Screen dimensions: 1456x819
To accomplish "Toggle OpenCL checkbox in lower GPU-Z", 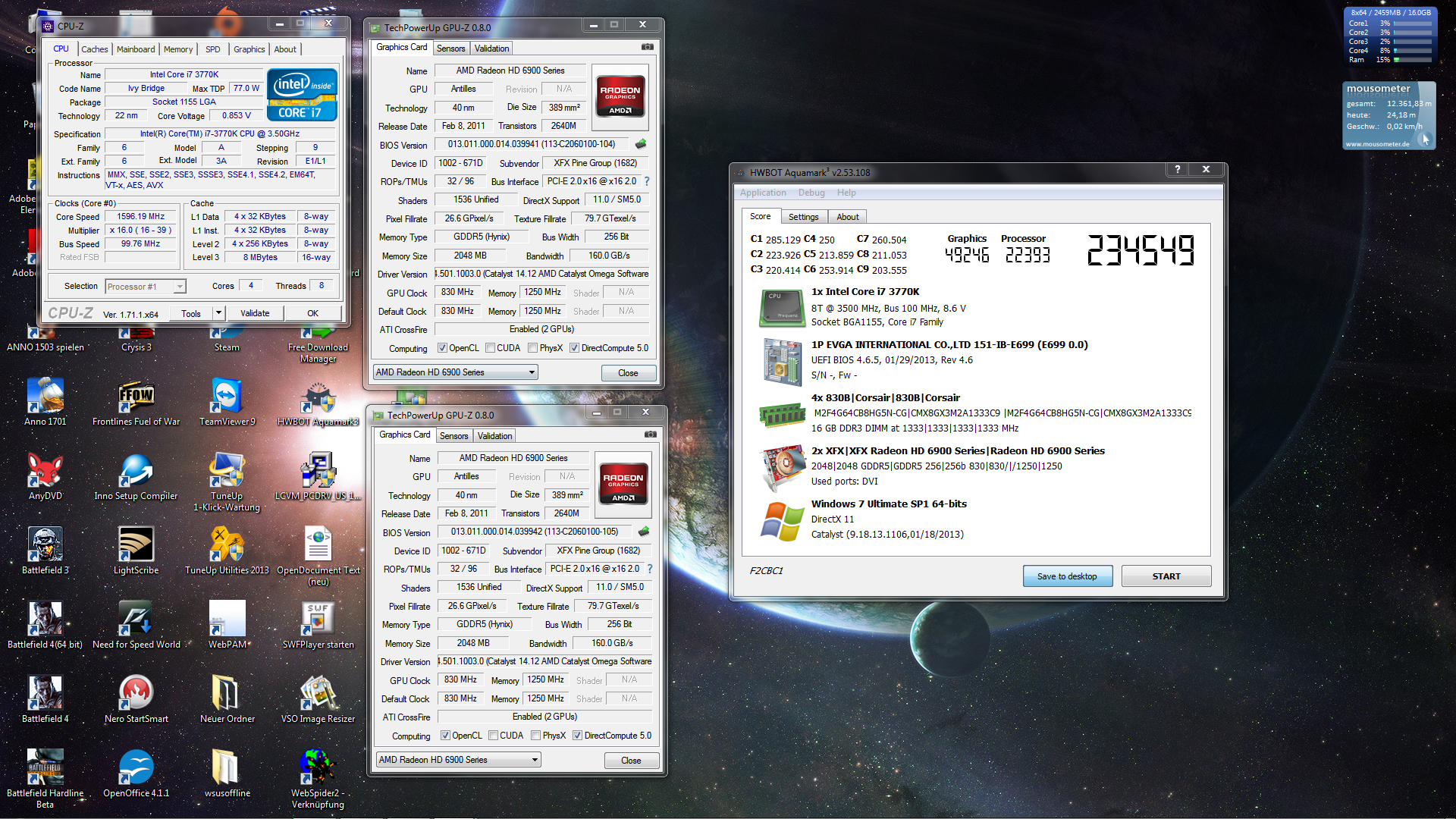I will [445, 736].
